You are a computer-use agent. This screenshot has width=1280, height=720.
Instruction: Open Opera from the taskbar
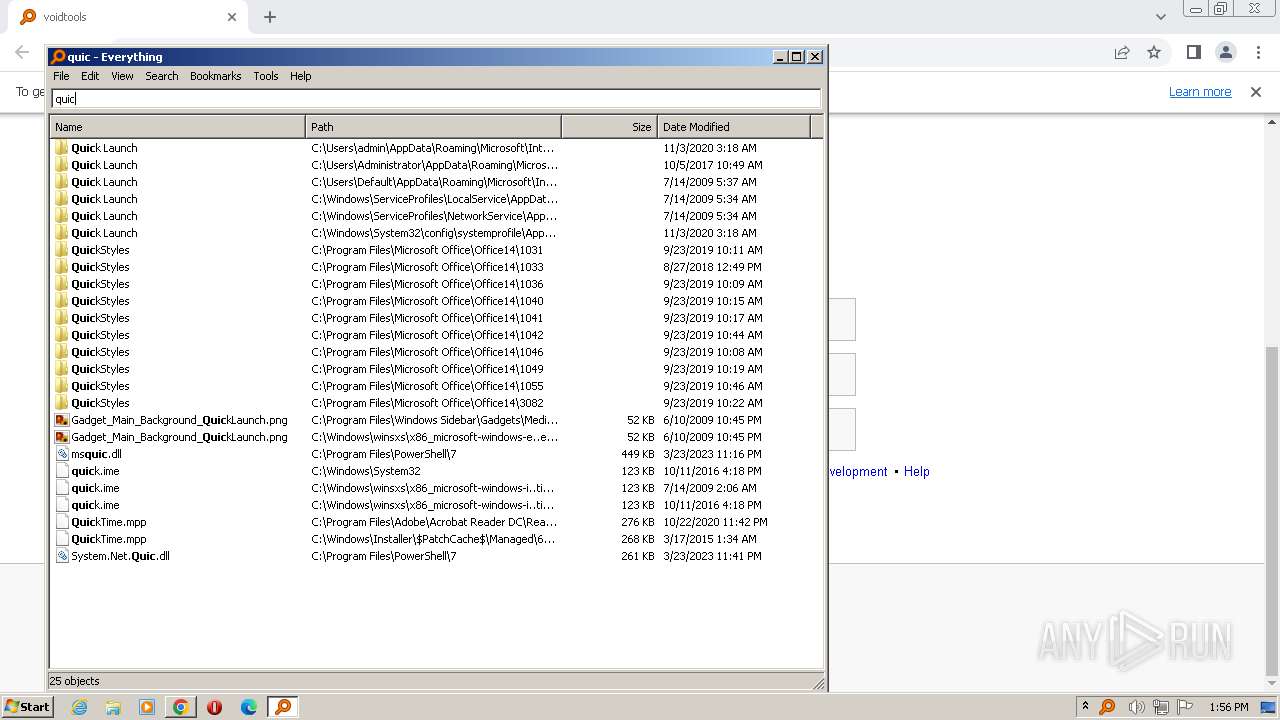(x=214, y=707)
